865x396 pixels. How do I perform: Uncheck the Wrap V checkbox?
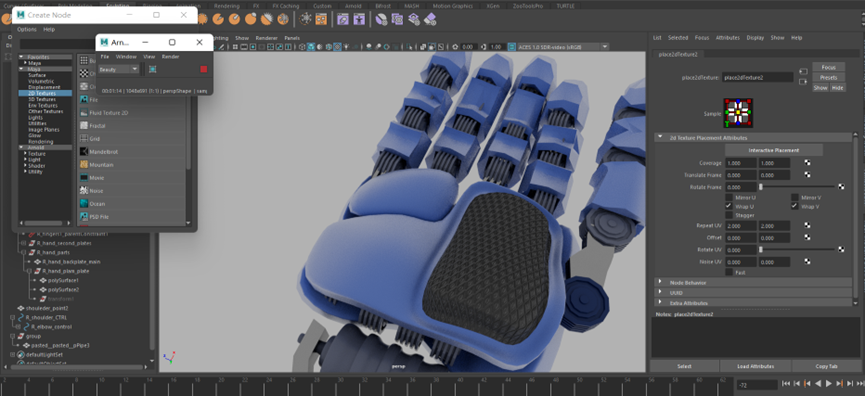(794, 206)
